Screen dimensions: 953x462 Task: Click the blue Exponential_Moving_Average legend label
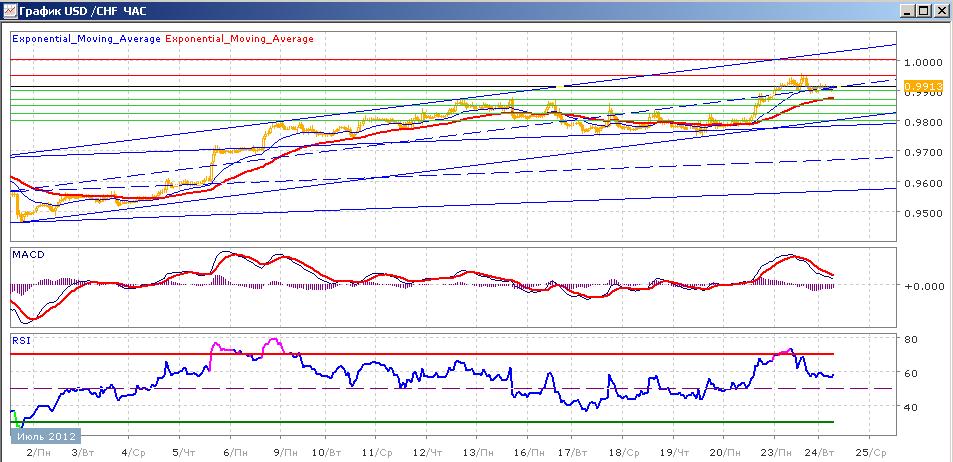[86, 39]
